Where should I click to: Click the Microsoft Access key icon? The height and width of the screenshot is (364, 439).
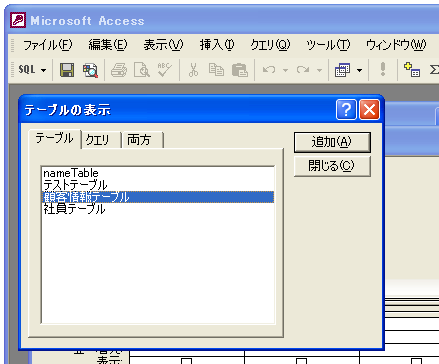[x=18, y=20]
